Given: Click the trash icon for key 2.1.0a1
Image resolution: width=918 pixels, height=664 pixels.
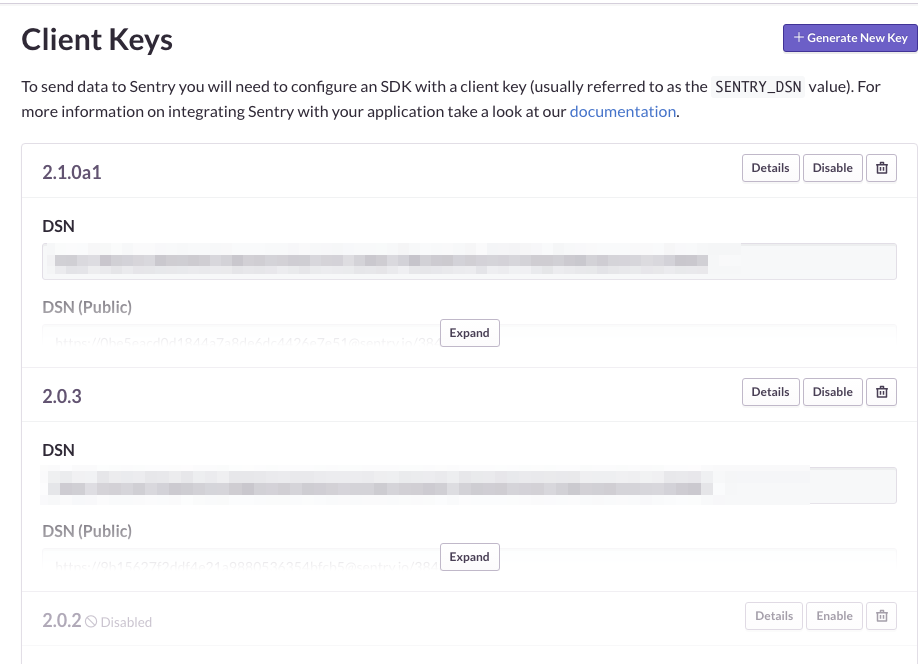Looking at the screenshot, I should (881, 167).
